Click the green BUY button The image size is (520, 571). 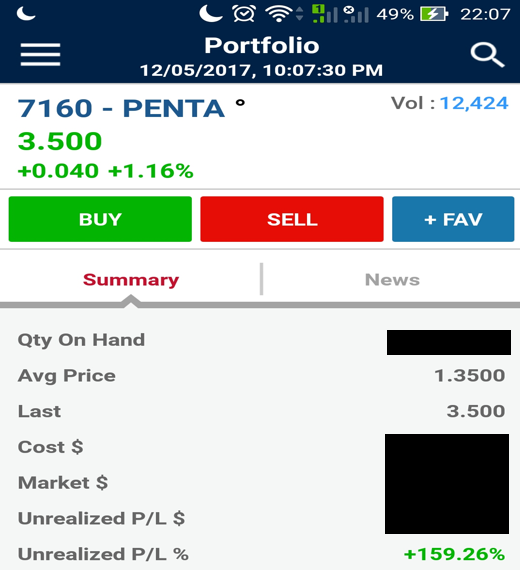(x=100, y=219)
